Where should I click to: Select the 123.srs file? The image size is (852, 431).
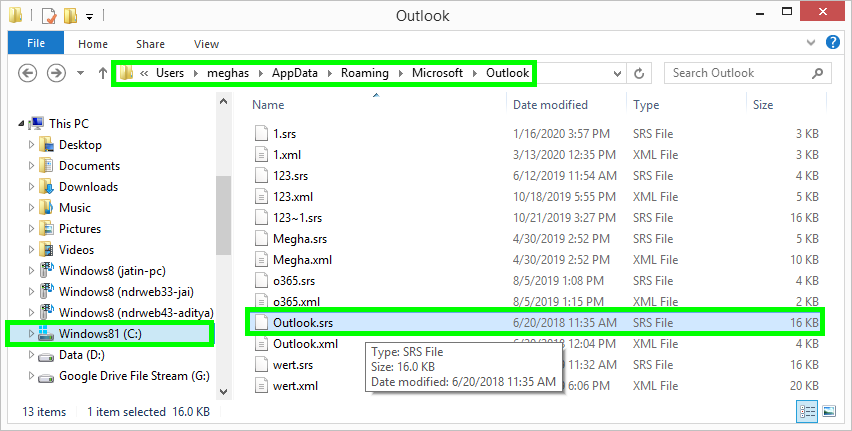290,176
